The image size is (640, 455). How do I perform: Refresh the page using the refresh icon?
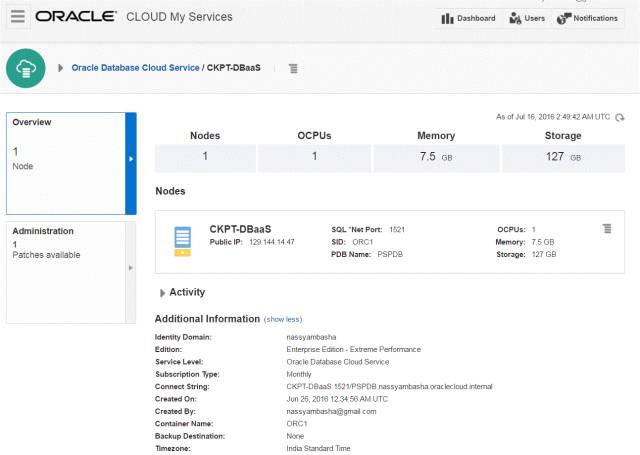[x=620, y=117]
